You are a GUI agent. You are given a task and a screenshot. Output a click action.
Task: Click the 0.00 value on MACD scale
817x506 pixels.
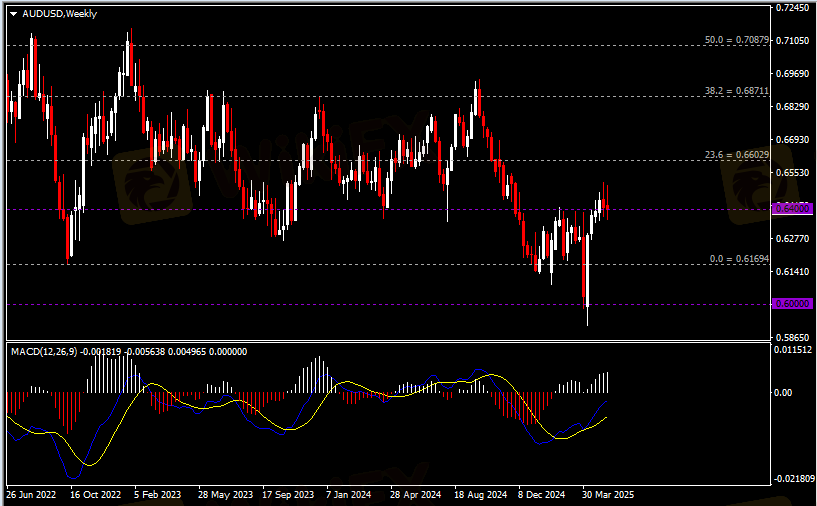pos(783,393)
